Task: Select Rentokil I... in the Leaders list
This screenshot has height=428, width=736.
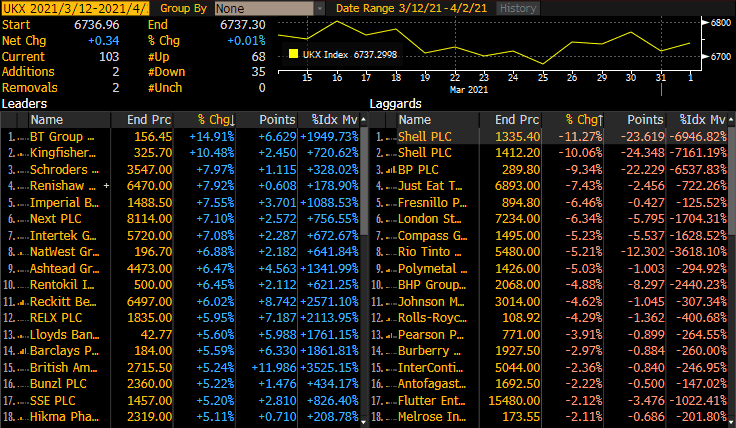Action: click(180, 285)
